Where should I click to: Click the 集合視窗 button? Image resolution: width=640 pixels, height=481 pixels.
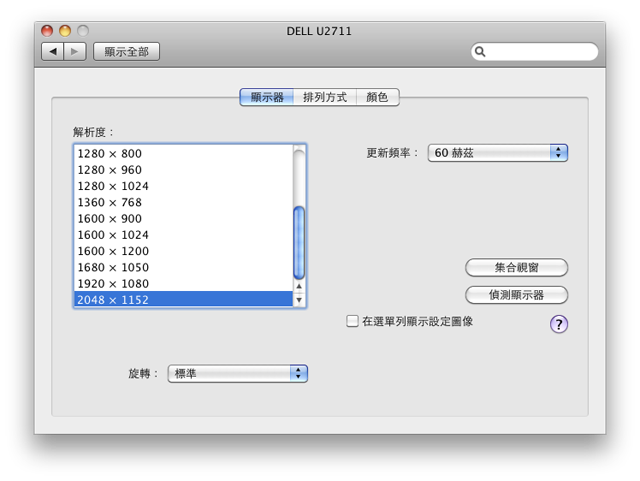click(x=516, y=267)
